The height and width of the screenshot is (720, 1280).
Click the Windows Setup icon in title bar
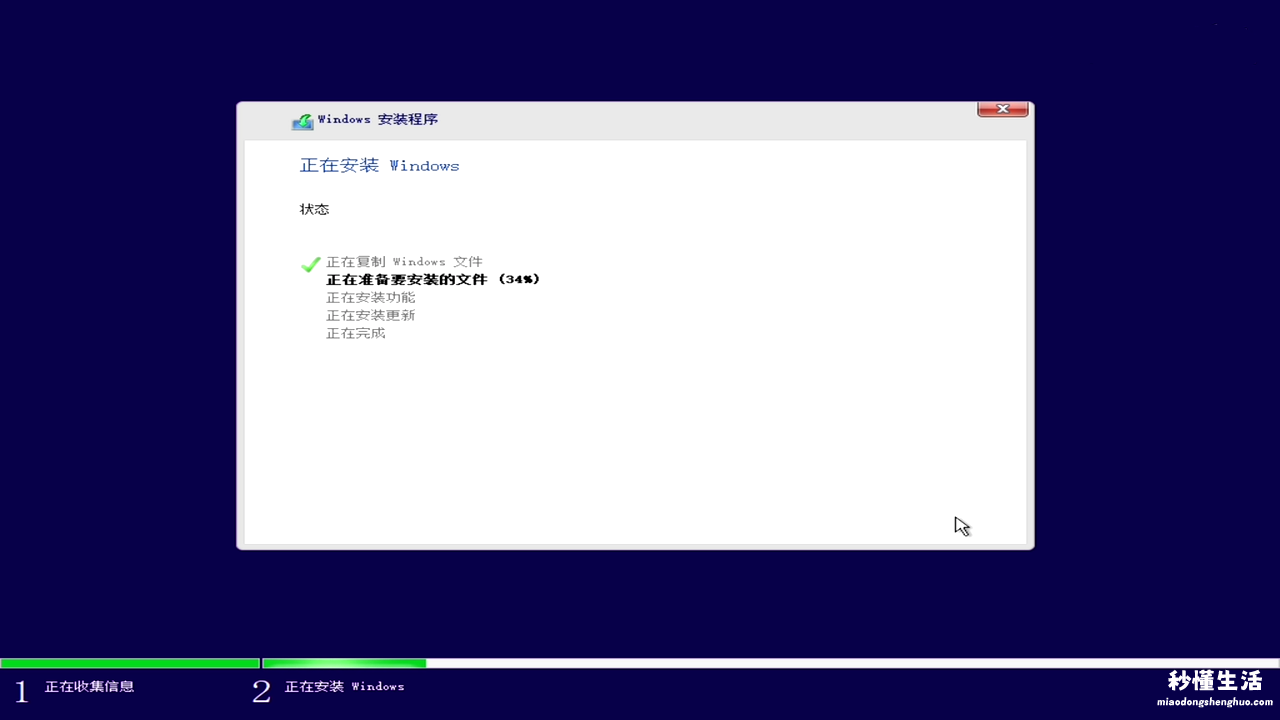302,121
